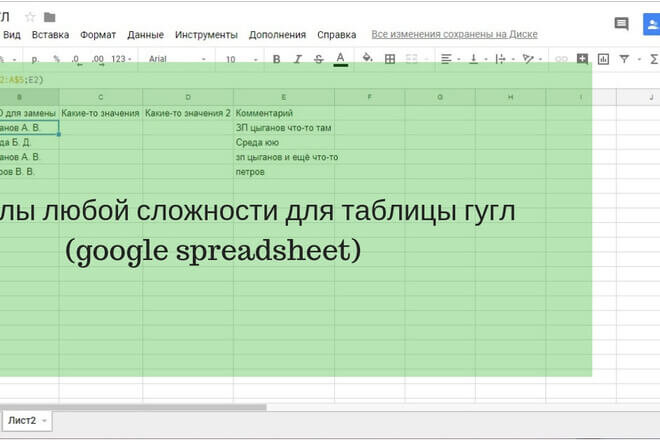This screenshot has width=660, height=440.
Task: Select the петров cell
Action: point(284,172)
